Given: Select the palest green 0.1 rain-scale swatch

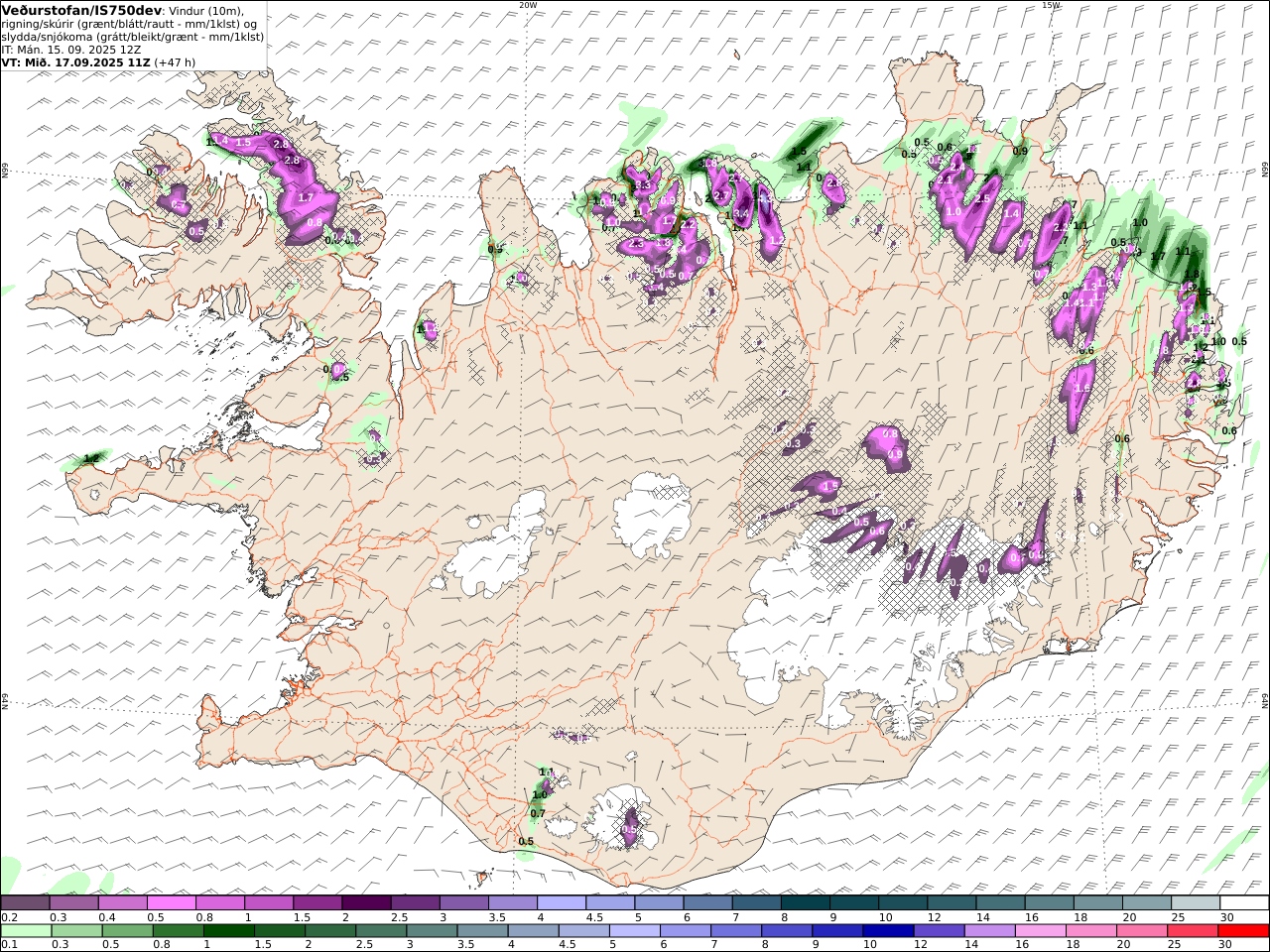Looking at the screenshot, I should [x=26, y=931].
